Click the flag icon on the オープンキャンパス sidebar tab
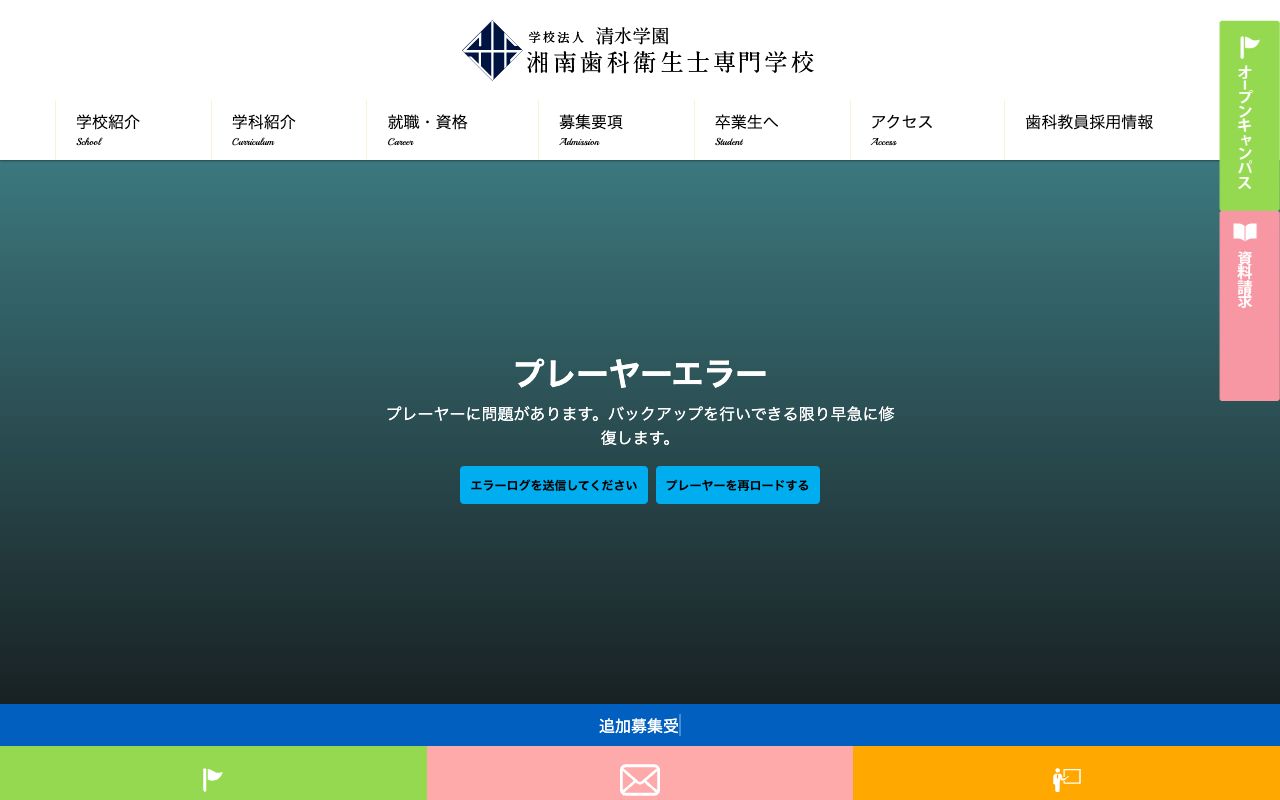This screenshot has height=800, width=1280. [x=1249, y=47]
